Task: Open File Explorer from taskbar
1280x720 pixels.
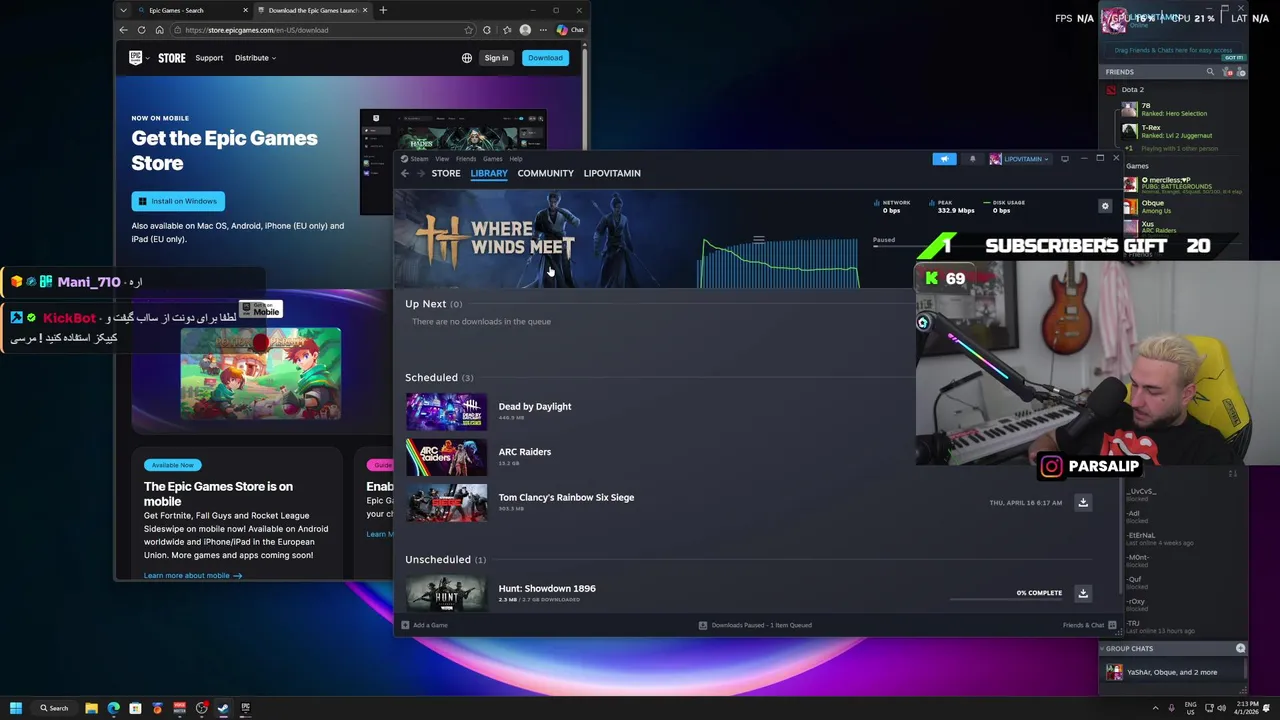Action: click(x=91, y=708)
